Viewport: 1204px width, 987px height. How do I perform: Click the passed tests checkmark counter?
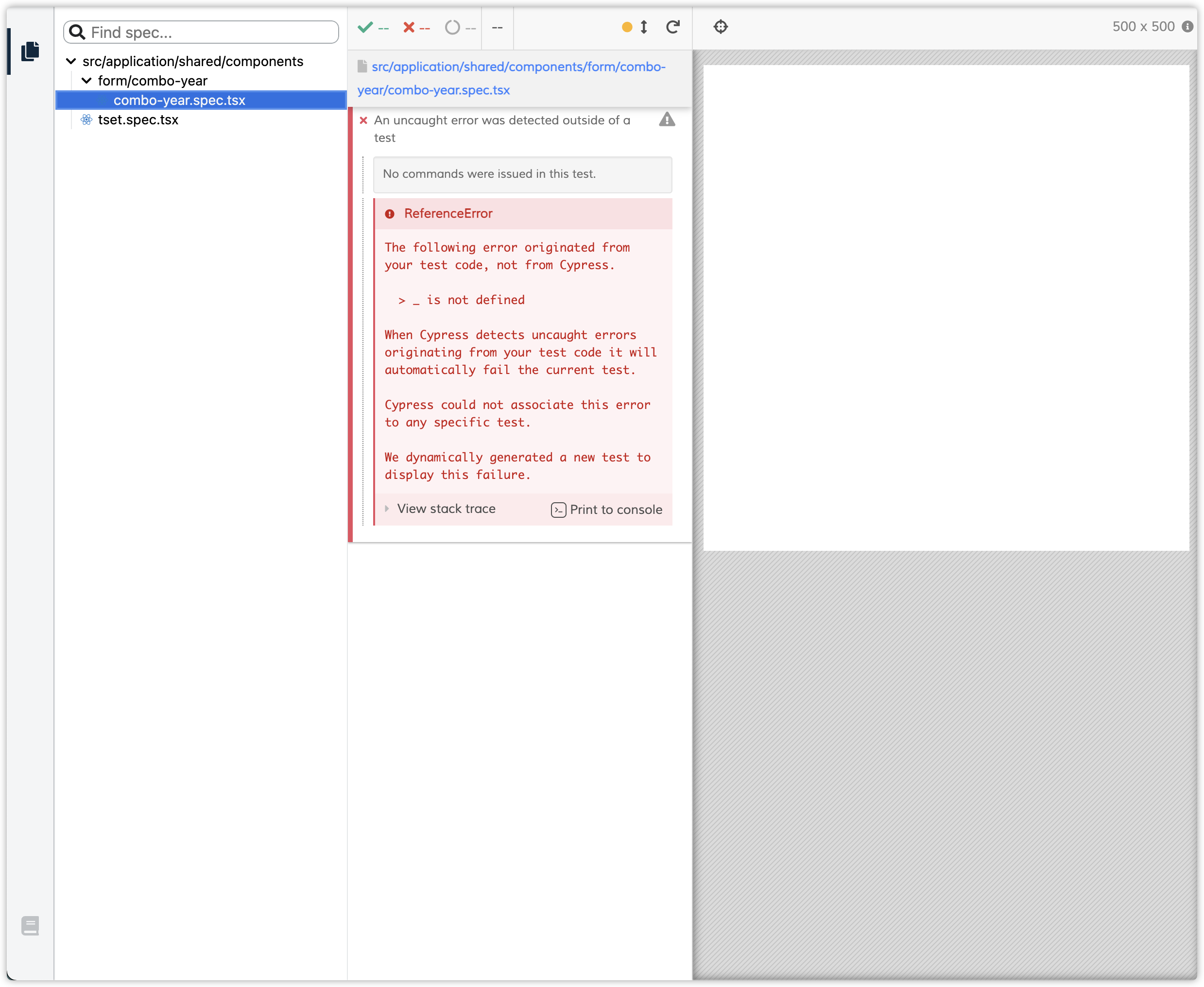coord(373,27)
